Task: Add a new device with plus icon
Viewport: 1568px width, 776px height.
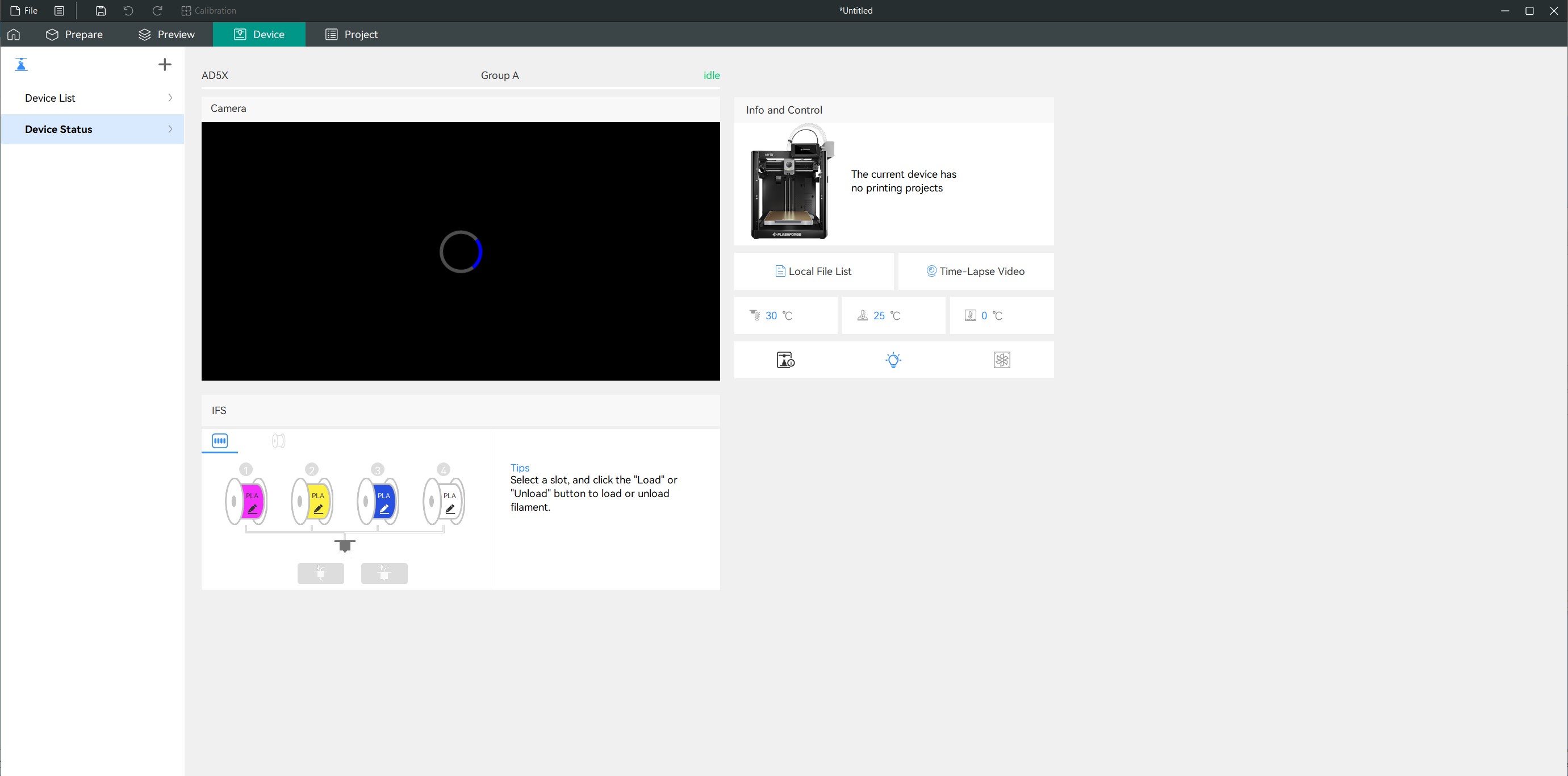Action: (164, 65)
